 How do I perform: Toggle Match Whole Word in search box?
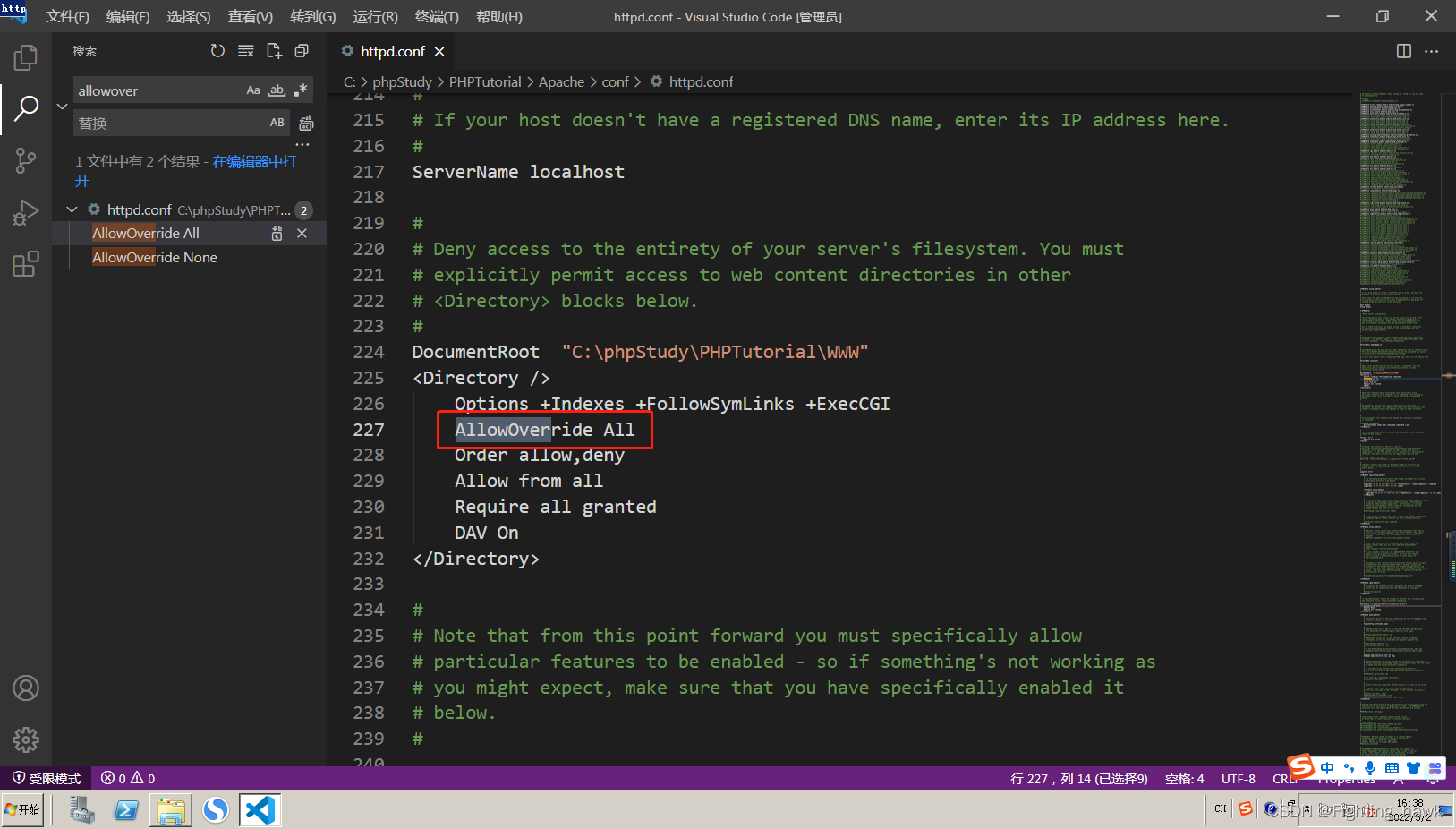[277, 90]
